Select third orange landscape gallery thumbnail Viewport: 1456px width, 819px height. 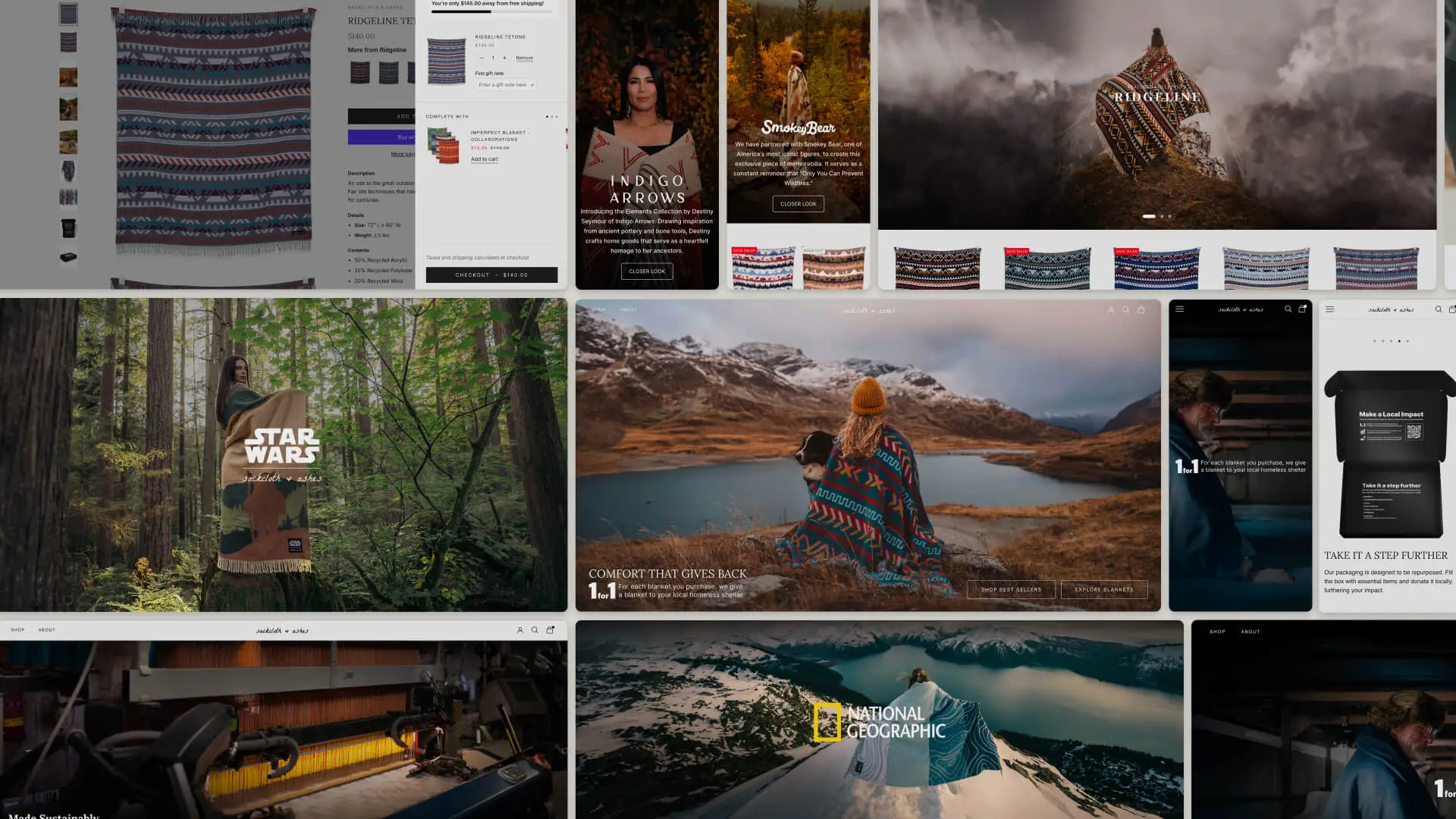point(68,77)
